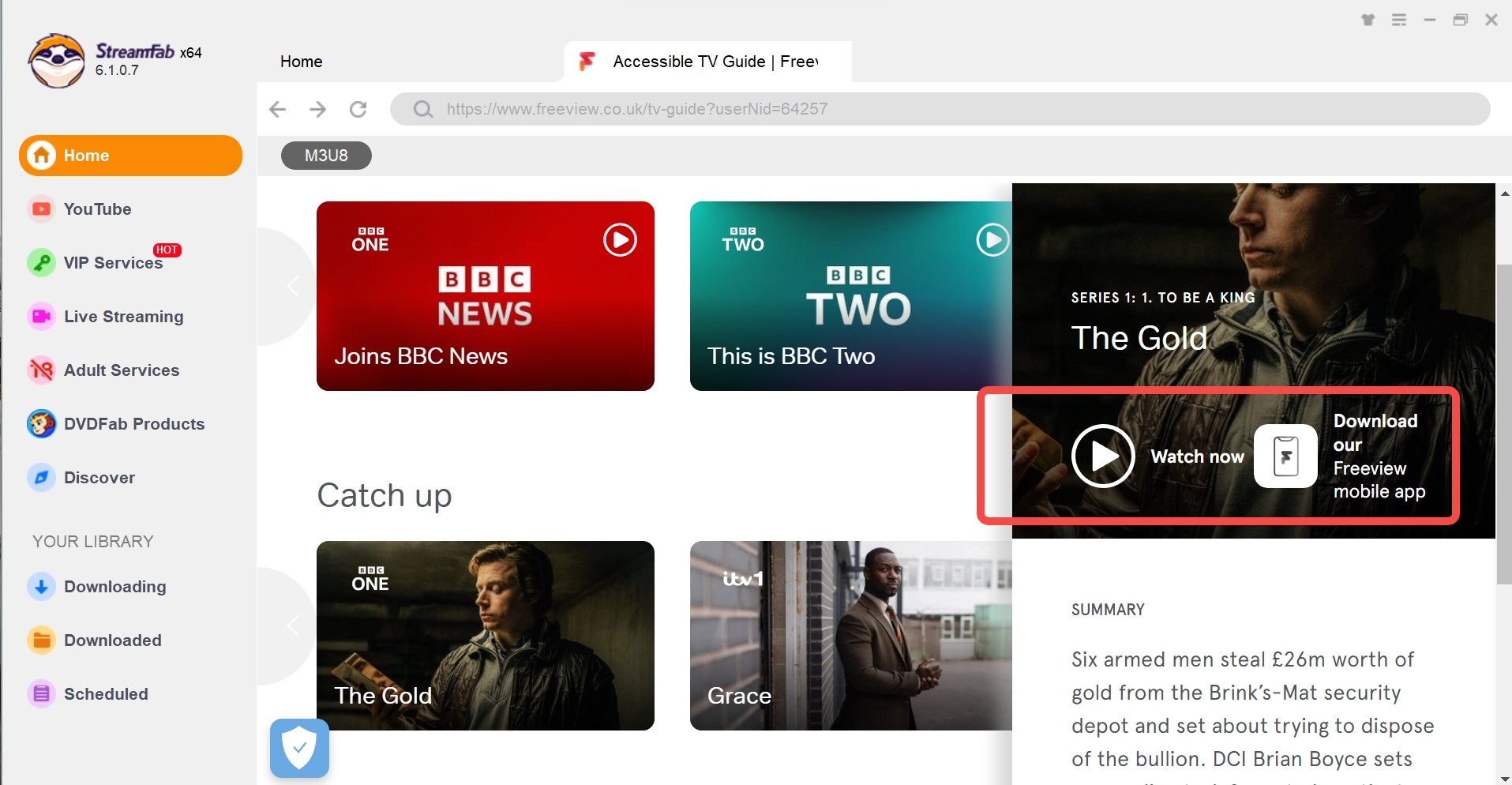Viewport: 1512px width, 785px height.
Task: Click the Home house icon
Action: click(x=41, y=156)
